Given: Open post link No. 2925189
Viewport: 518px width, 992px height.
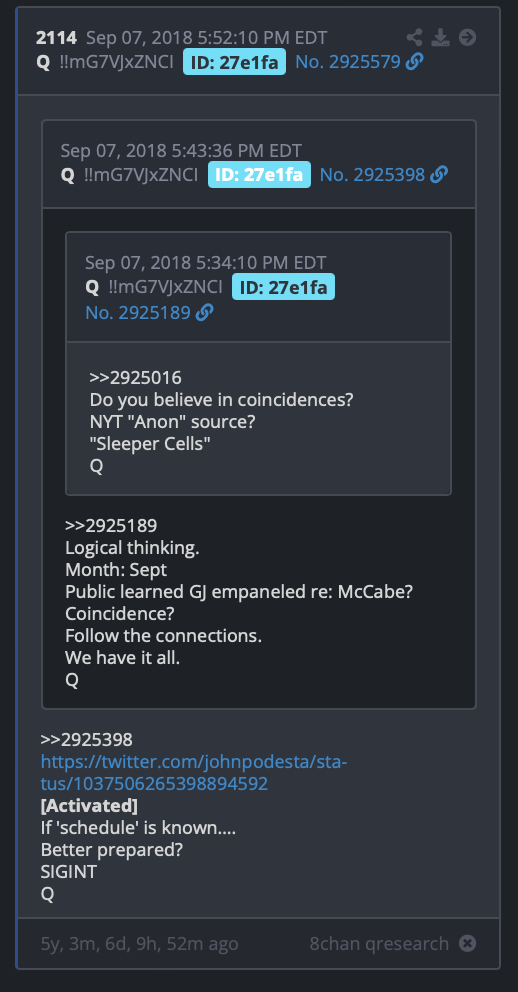Looking at the screenshot, I should (x=138, y=312).
